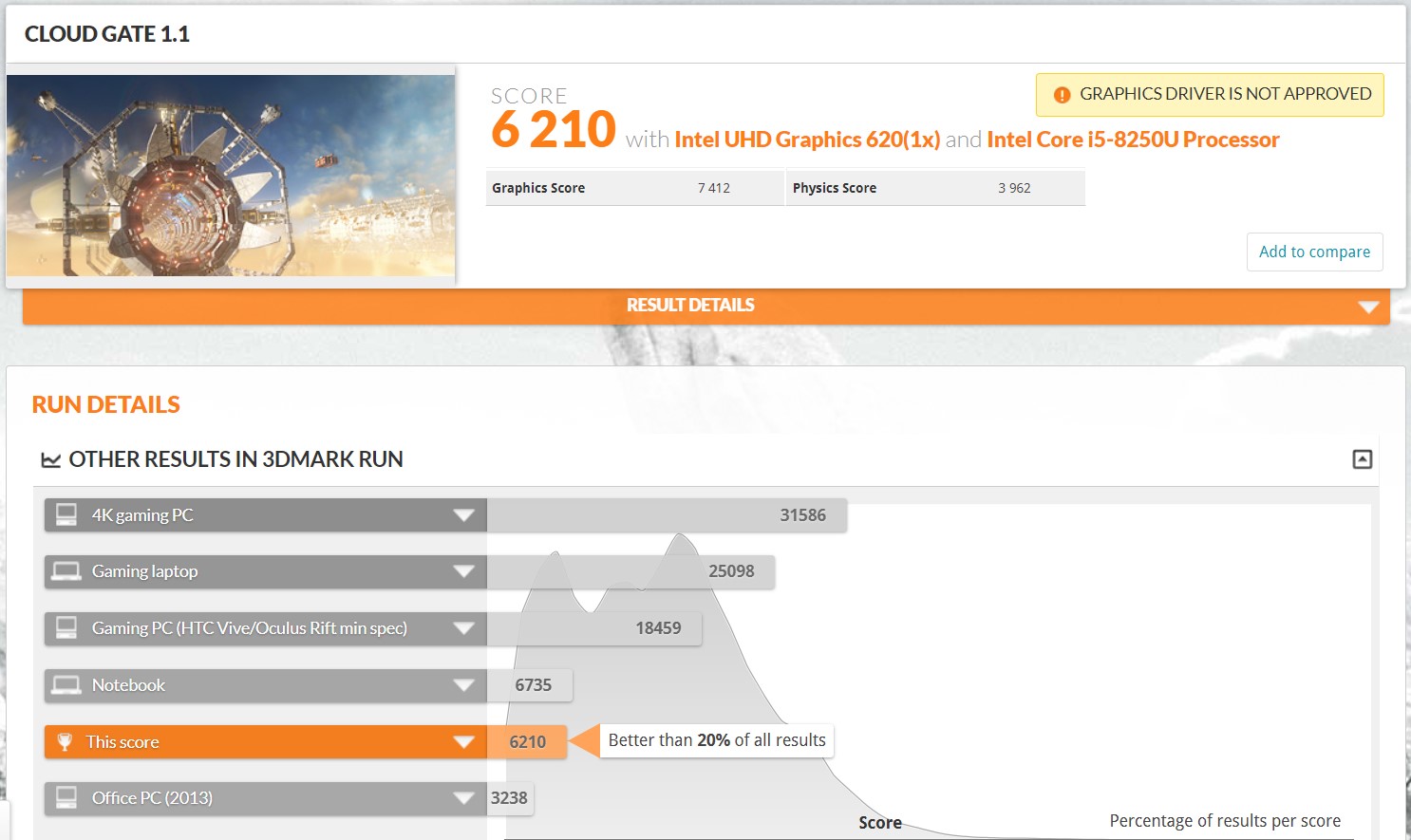The width and height of the screenshot is (1411, 840).
Task: Expand the Result Details bar arrow
Action: click(x=1368, y=307)
